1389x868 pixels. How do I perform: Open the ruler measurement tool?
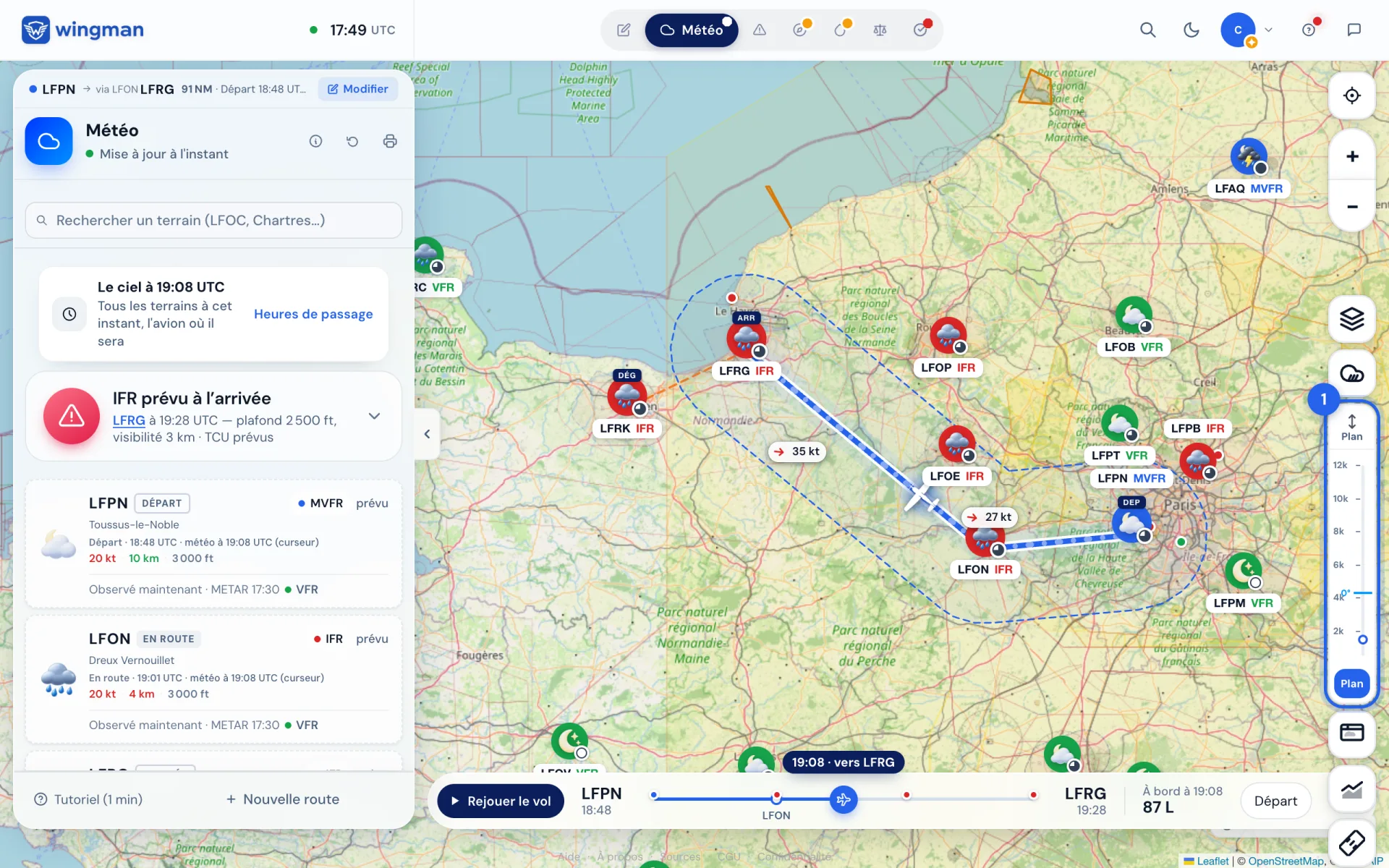point(1351,843)
